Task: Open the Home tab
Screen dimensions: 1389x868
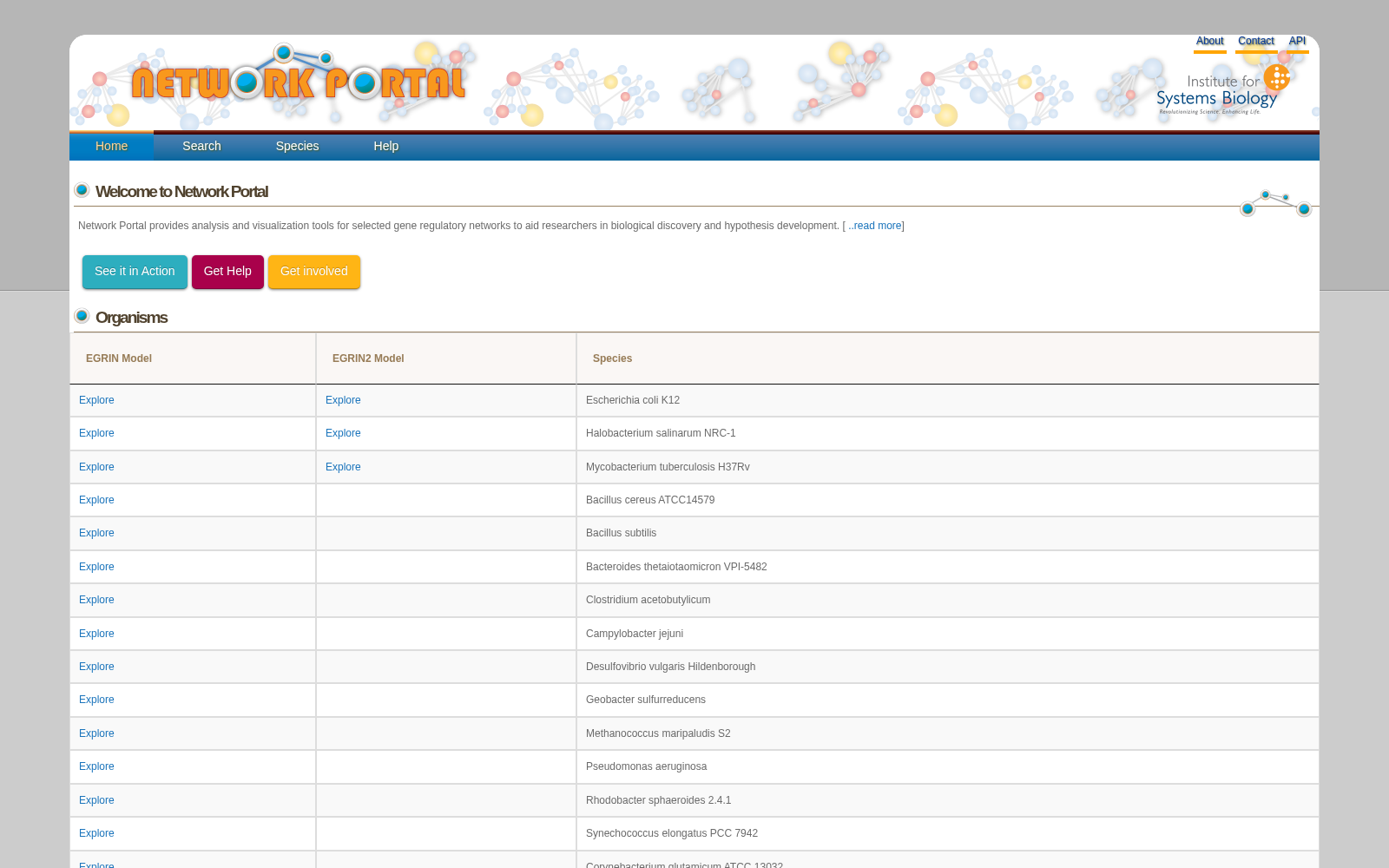Action: [x=111, y=146]
